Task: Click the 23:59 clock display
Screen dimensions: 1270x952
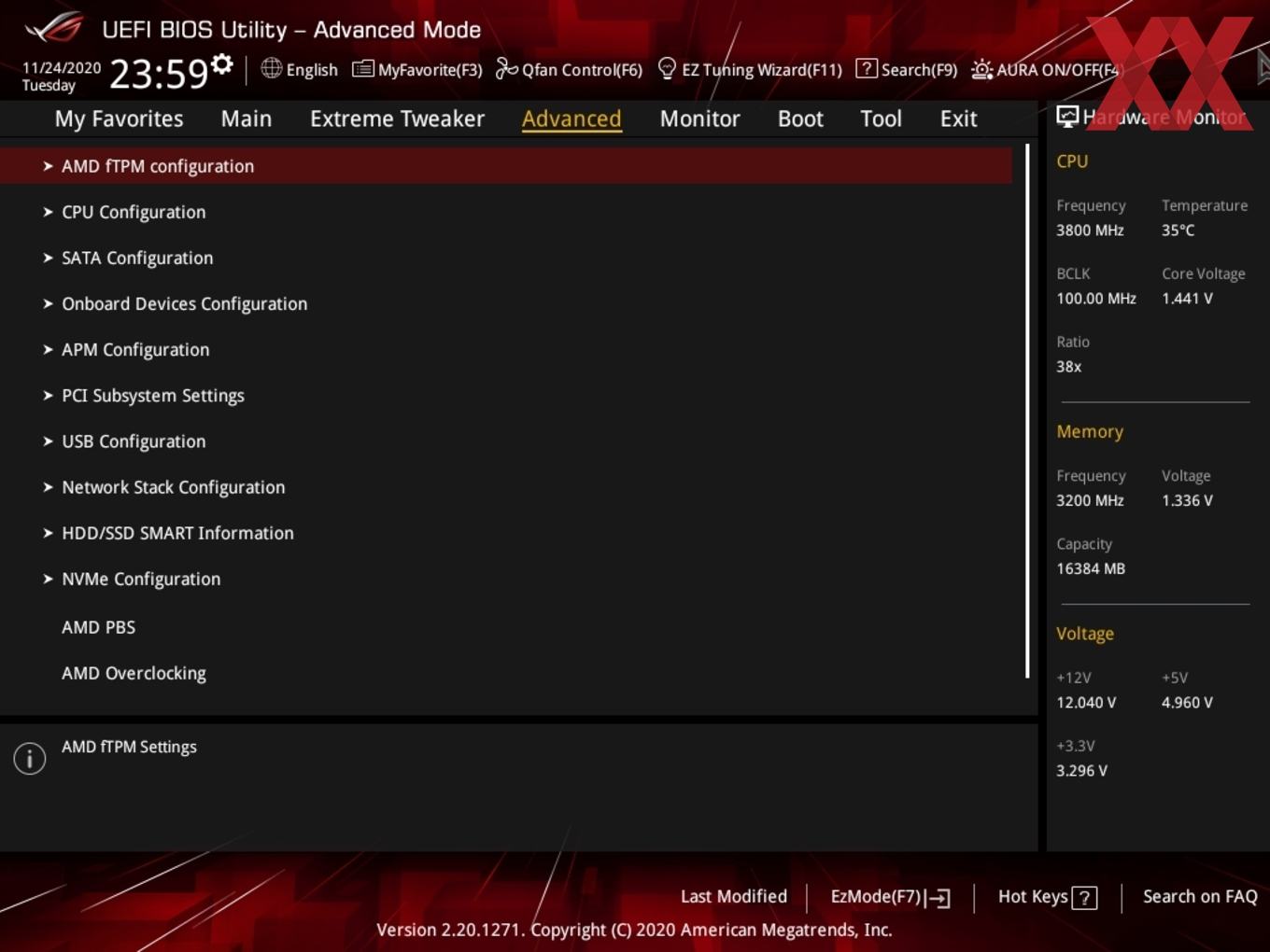Action: click(159, 73)
